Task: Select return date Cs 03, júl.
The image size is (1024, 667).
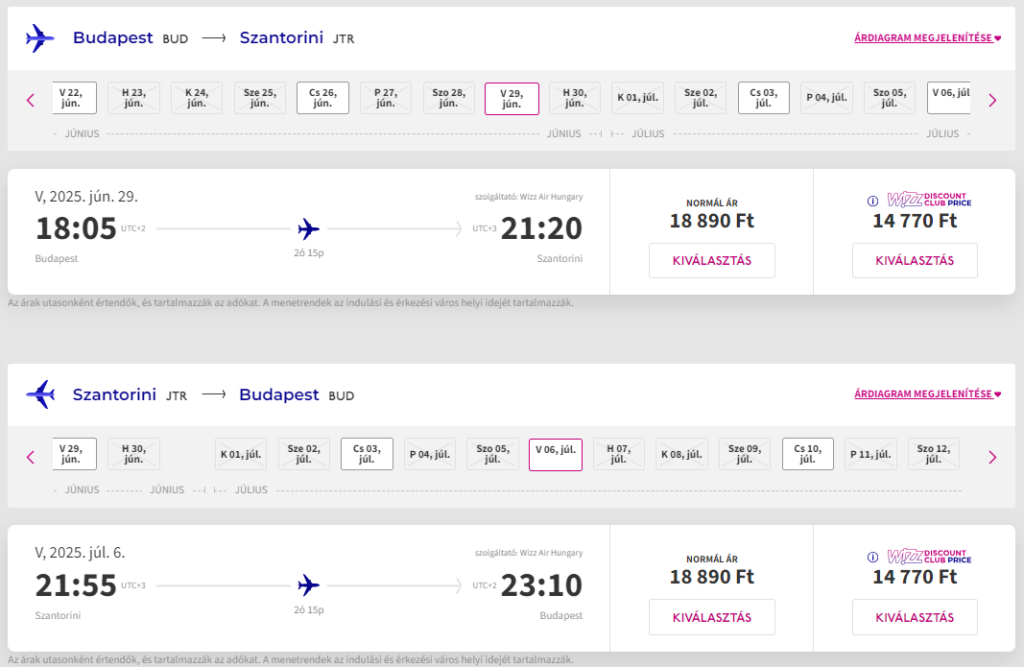Action: point(367,454)
